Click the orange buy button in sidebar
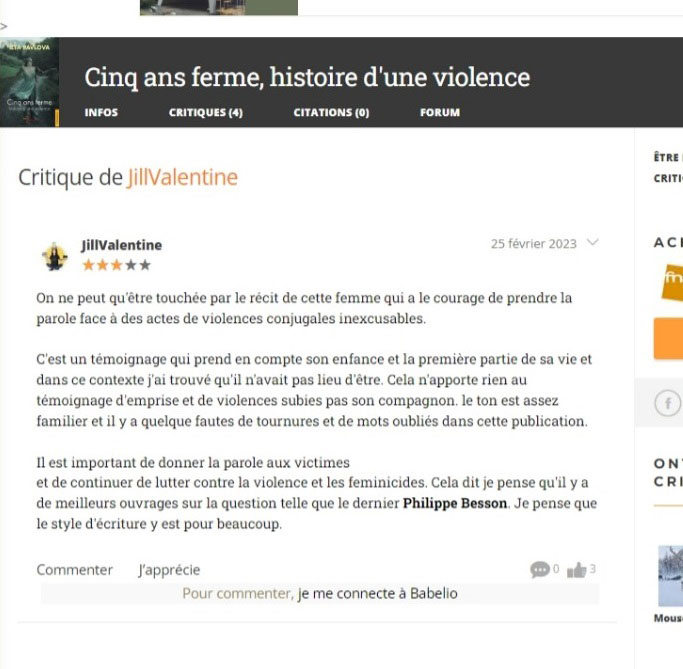Image resolution: width=683 pixels, height=669 pixels. [668, 338]
